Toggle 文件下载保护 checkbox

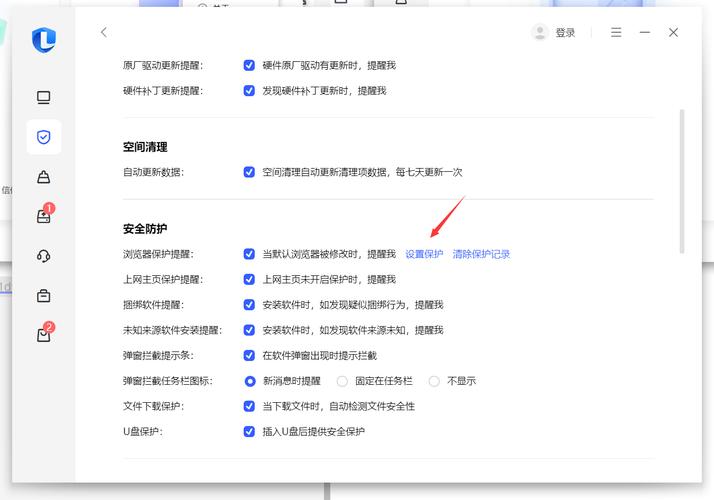(x=249, y=406)
